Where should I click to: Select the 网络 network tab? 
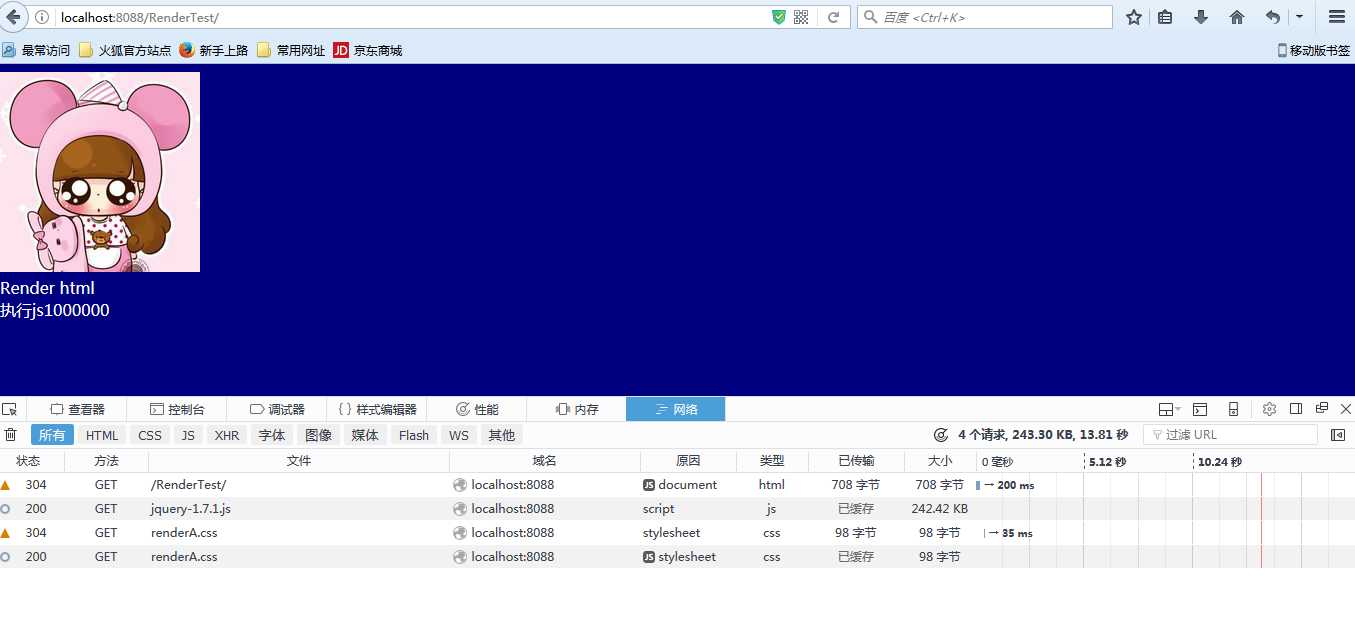pos(676,409)
